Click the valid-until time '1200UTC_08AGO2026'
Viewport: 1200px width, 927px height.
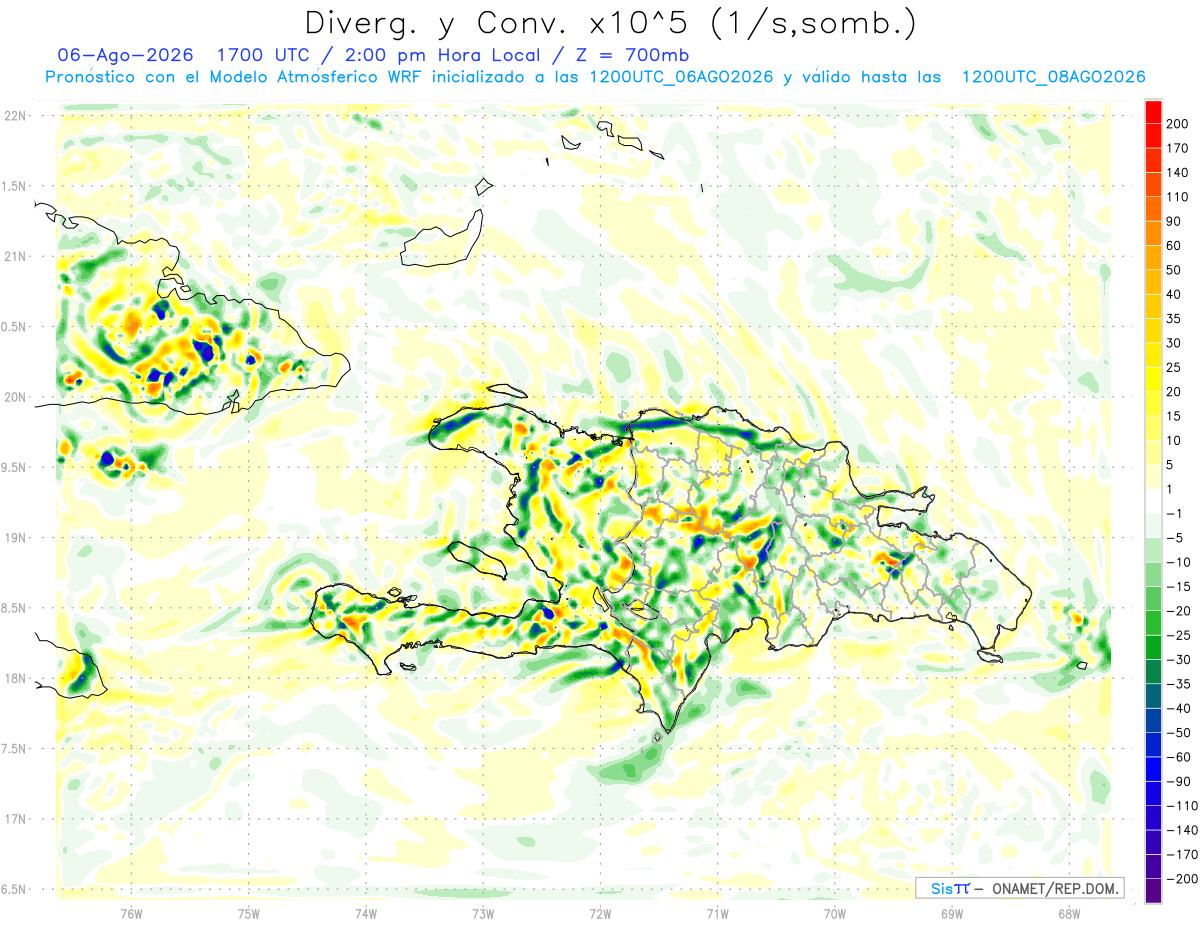coord(1053,77)
